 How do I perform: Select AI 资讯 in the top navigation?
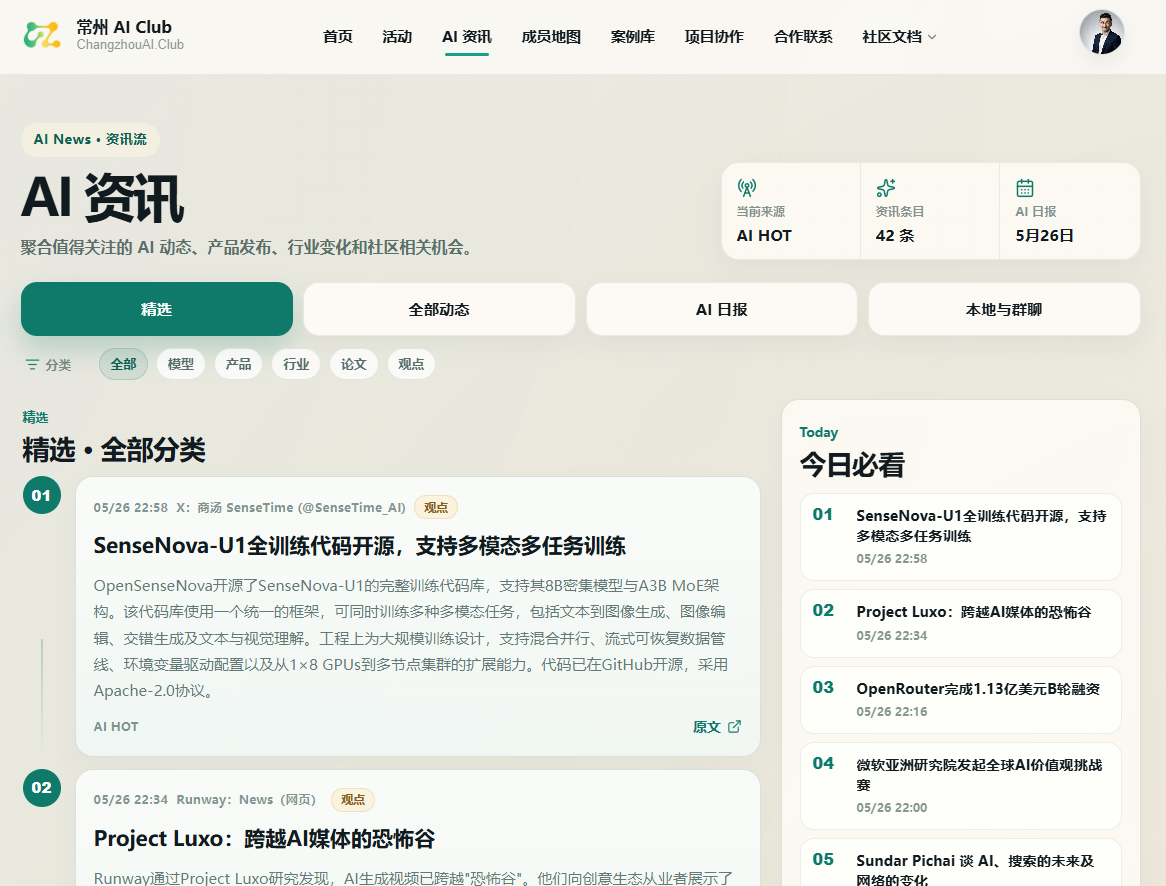tap(467, 36)
